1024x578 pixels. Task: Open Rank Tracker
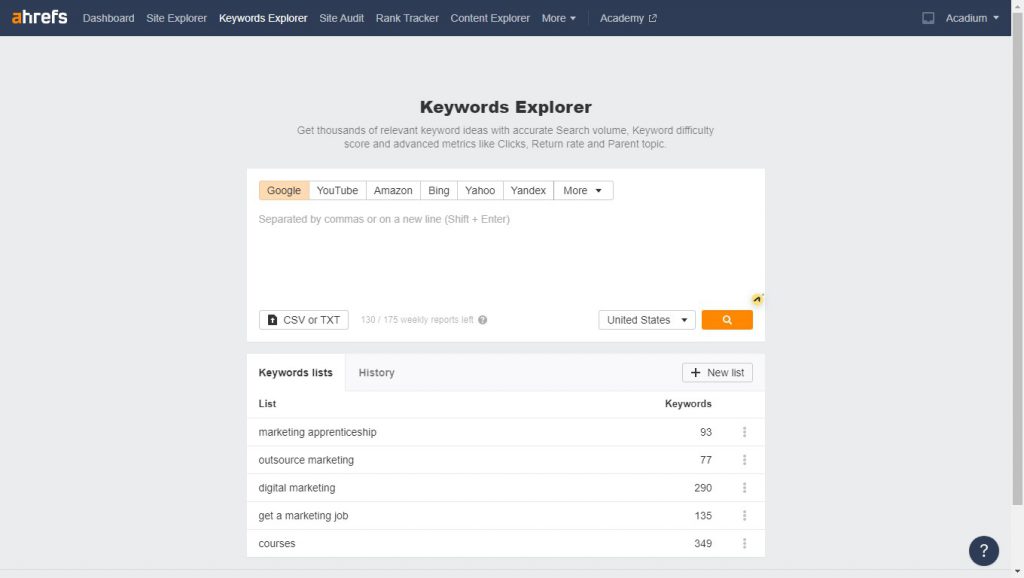click(407, 18)
